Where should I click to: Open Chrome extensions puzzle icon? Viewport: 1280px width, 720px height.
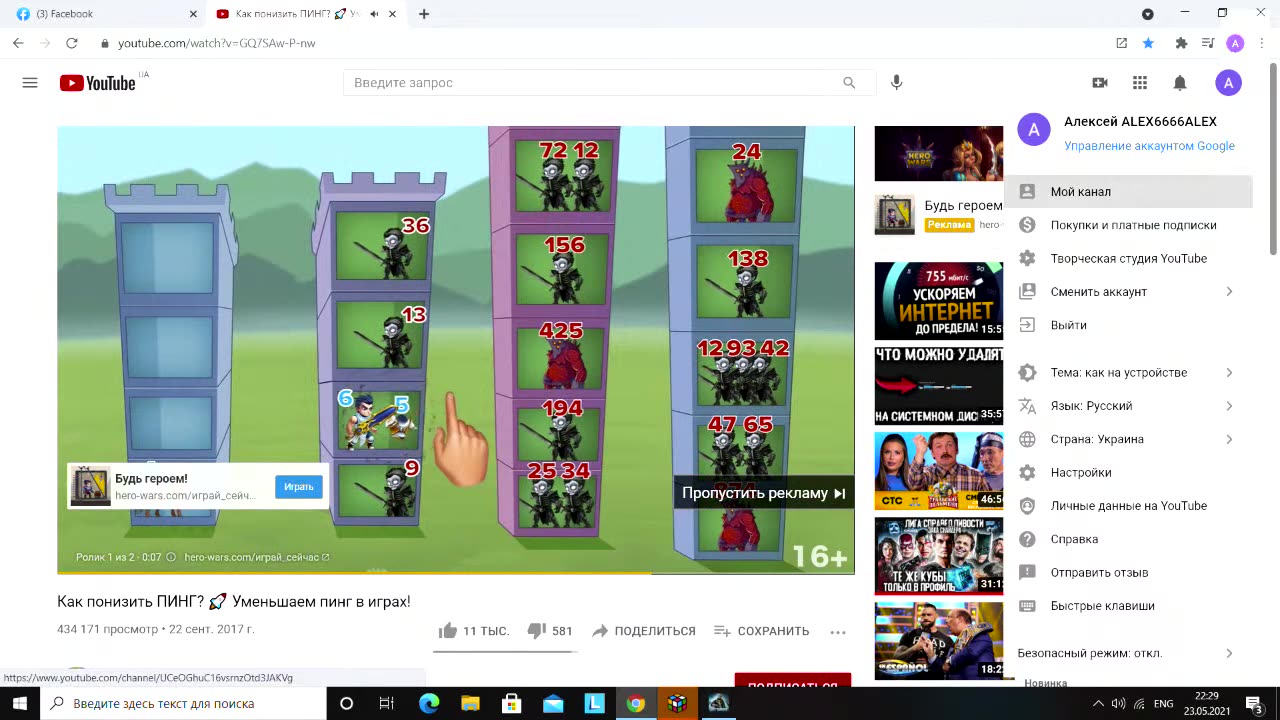click(1181, 43)
